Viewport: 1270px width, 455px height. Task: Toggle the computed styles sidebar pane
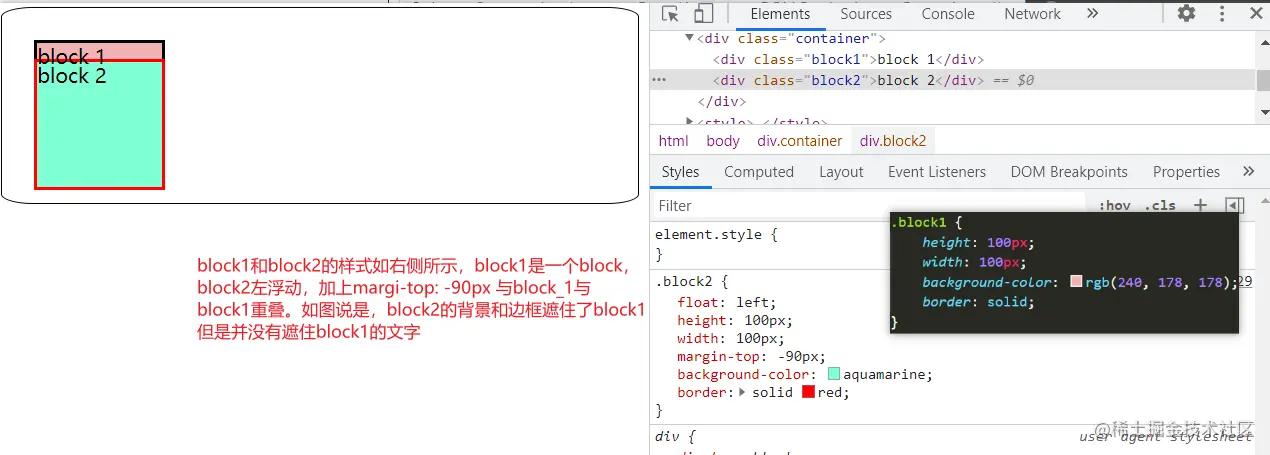1234,205
